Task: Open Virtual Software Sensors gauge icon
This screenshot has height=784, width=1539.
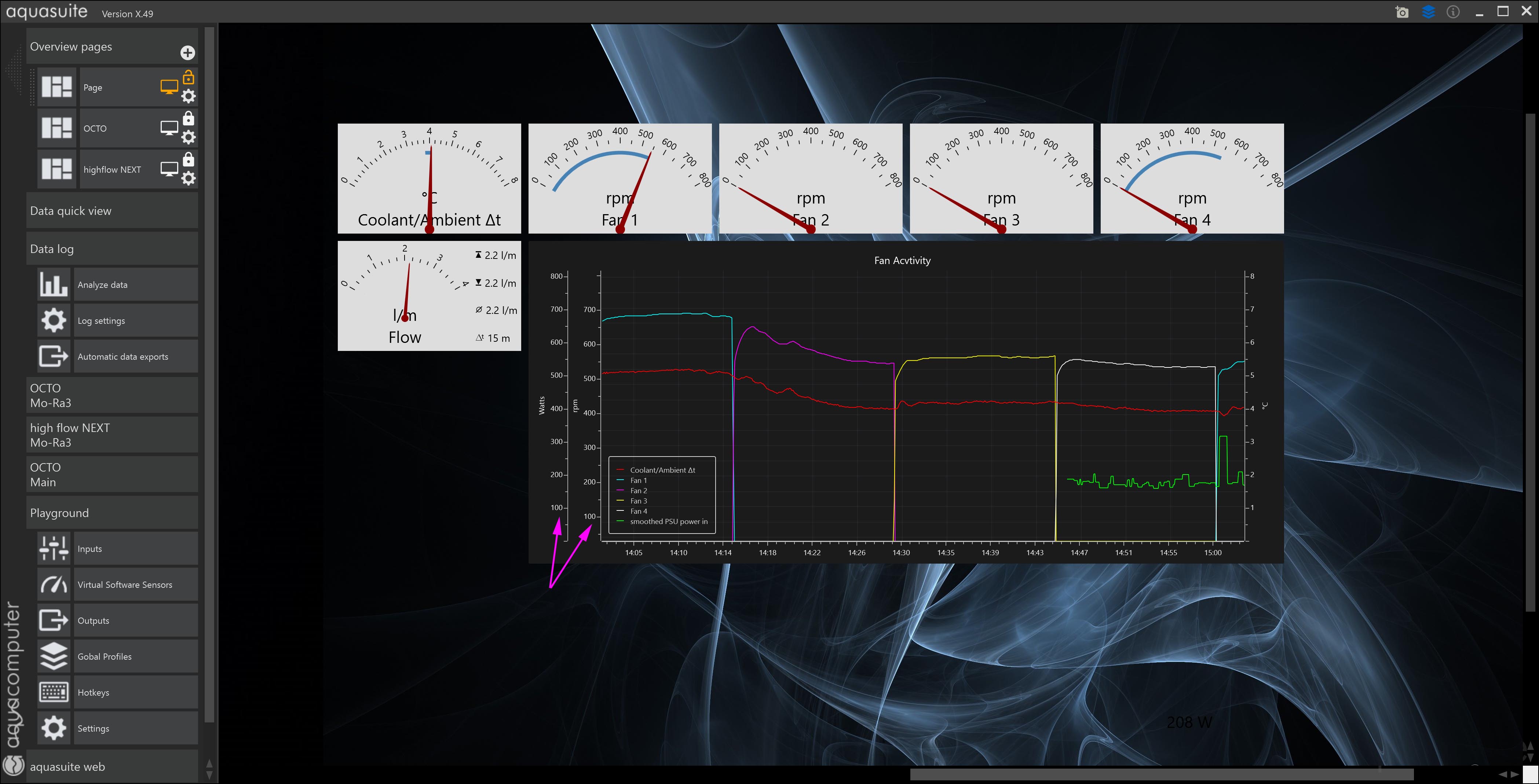Action: click(54, 585)
